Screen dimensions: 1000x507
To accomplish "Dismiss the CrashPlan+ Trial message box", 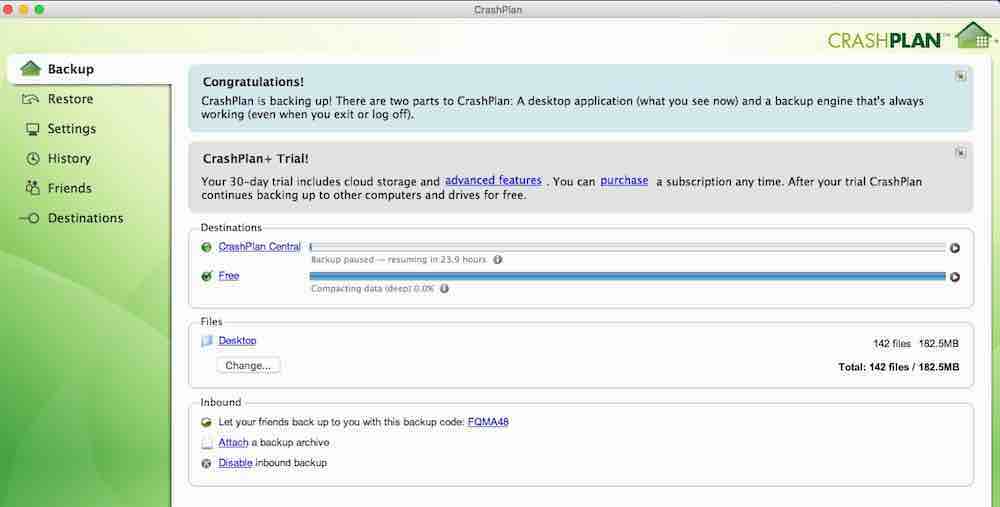I will (x=960, y=153).
